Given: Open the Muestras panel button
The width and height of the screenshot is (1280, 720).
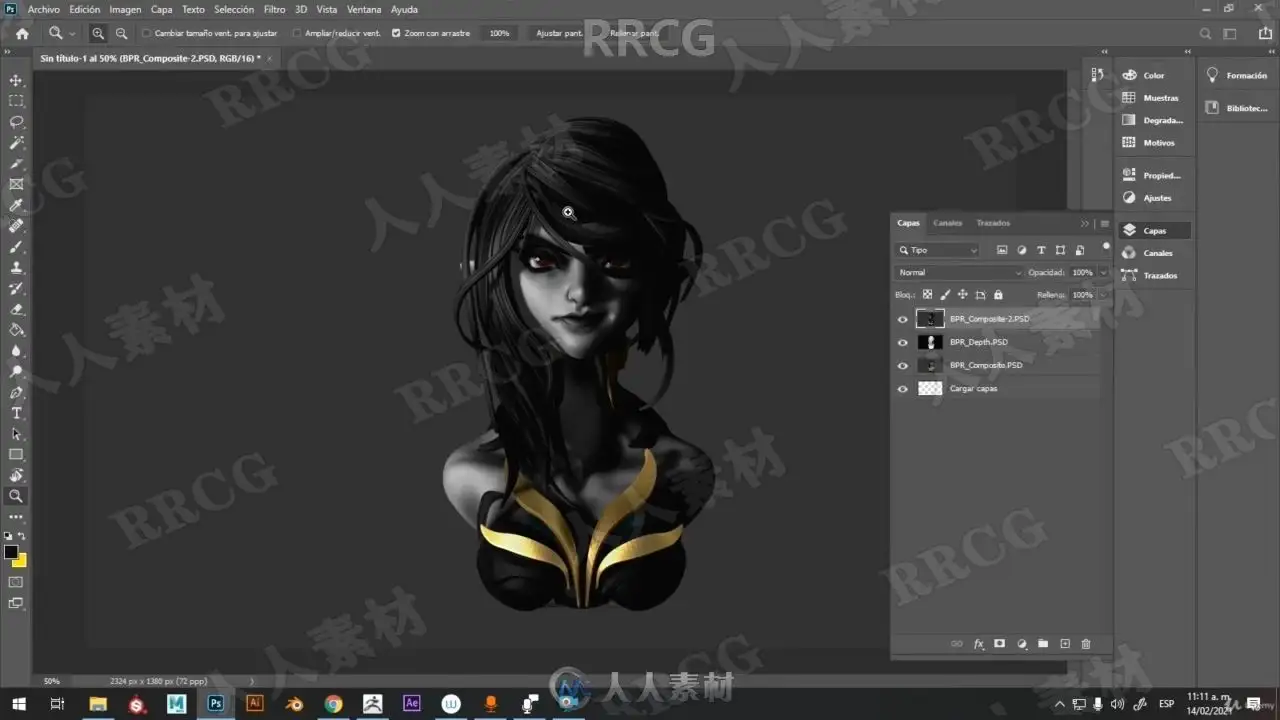Looking at the screenshot, I should pyautogui.click(x=1153, y=98).
